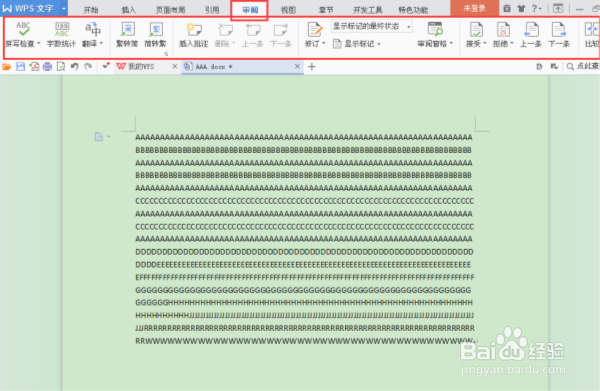The height and width of the screenshot is (391, 600).
Task: Click the open folder icon in quick toolbar
Action: 7,67
